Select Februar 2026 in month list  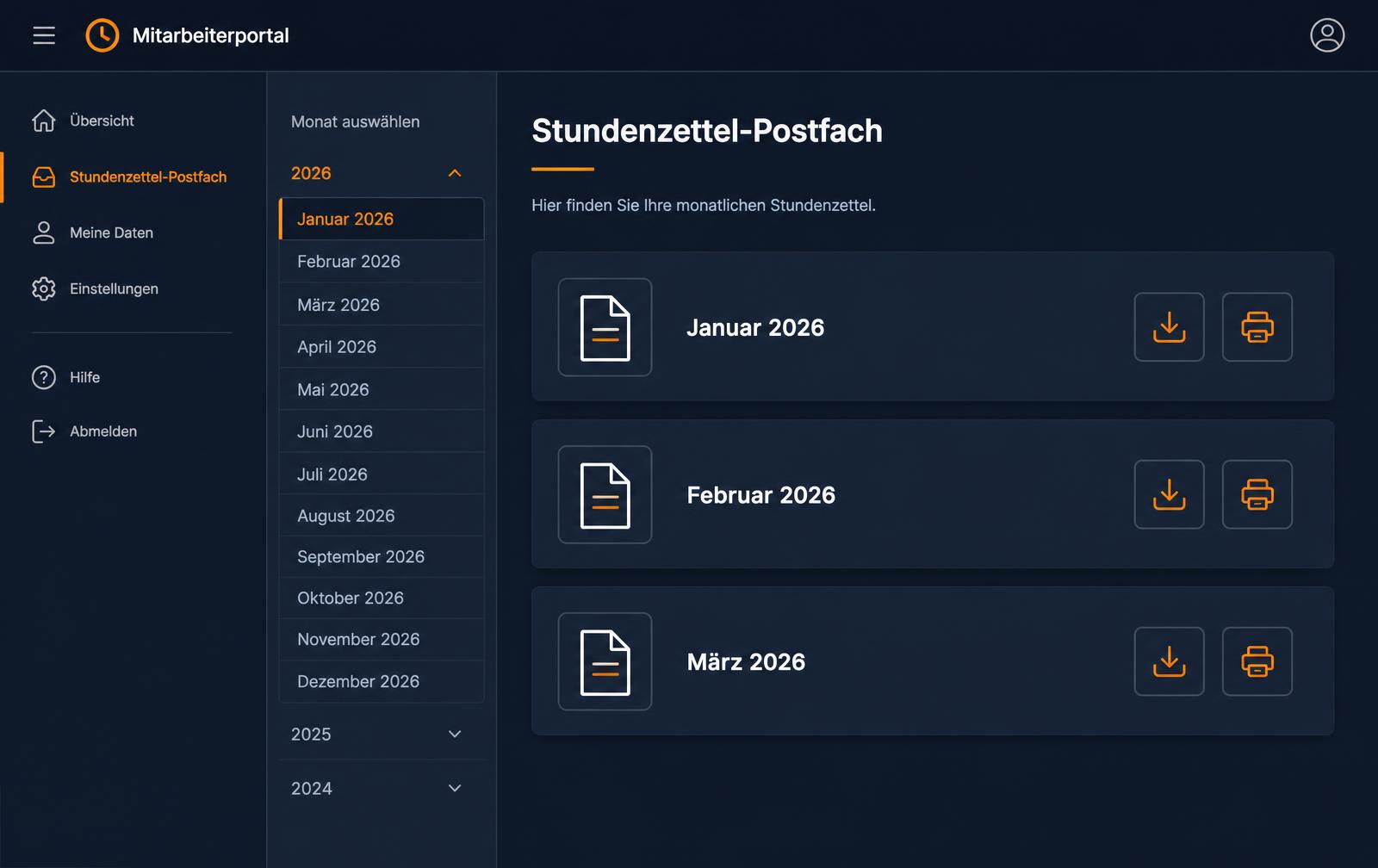pos(382,262)
